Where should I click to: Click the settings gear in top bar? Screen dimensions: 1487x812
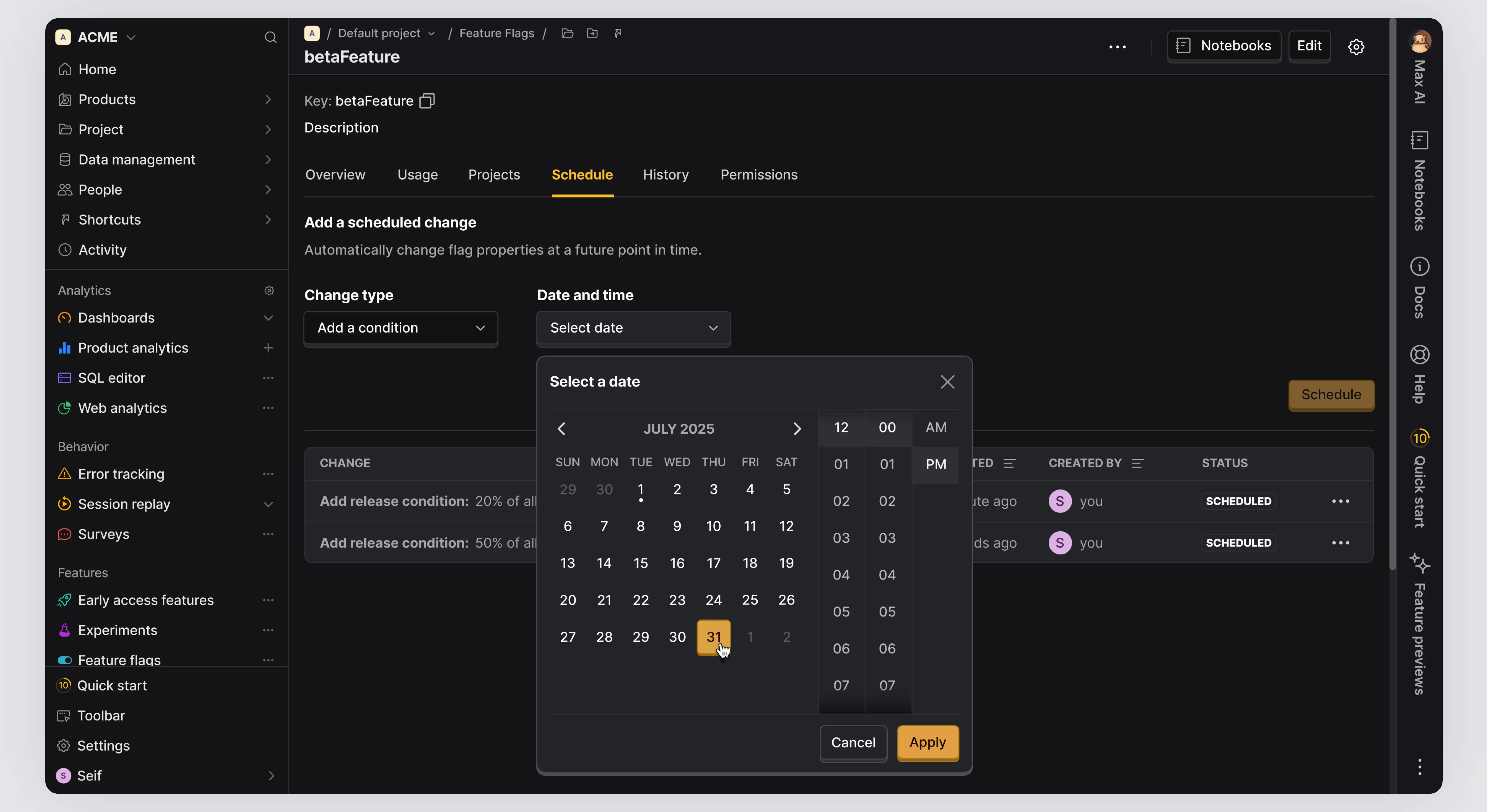pos(1356,46)
